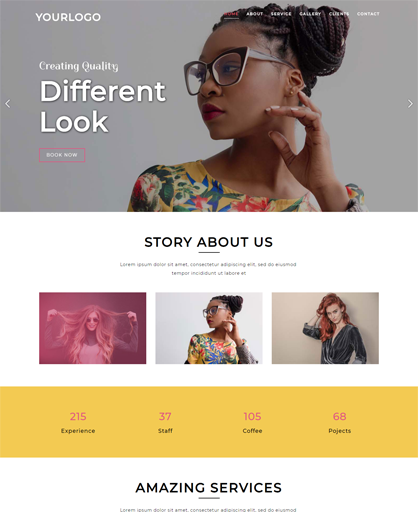Click the Story About Us heading
The width and height of the screenshot is (418, 512).
tap(209, 242)
